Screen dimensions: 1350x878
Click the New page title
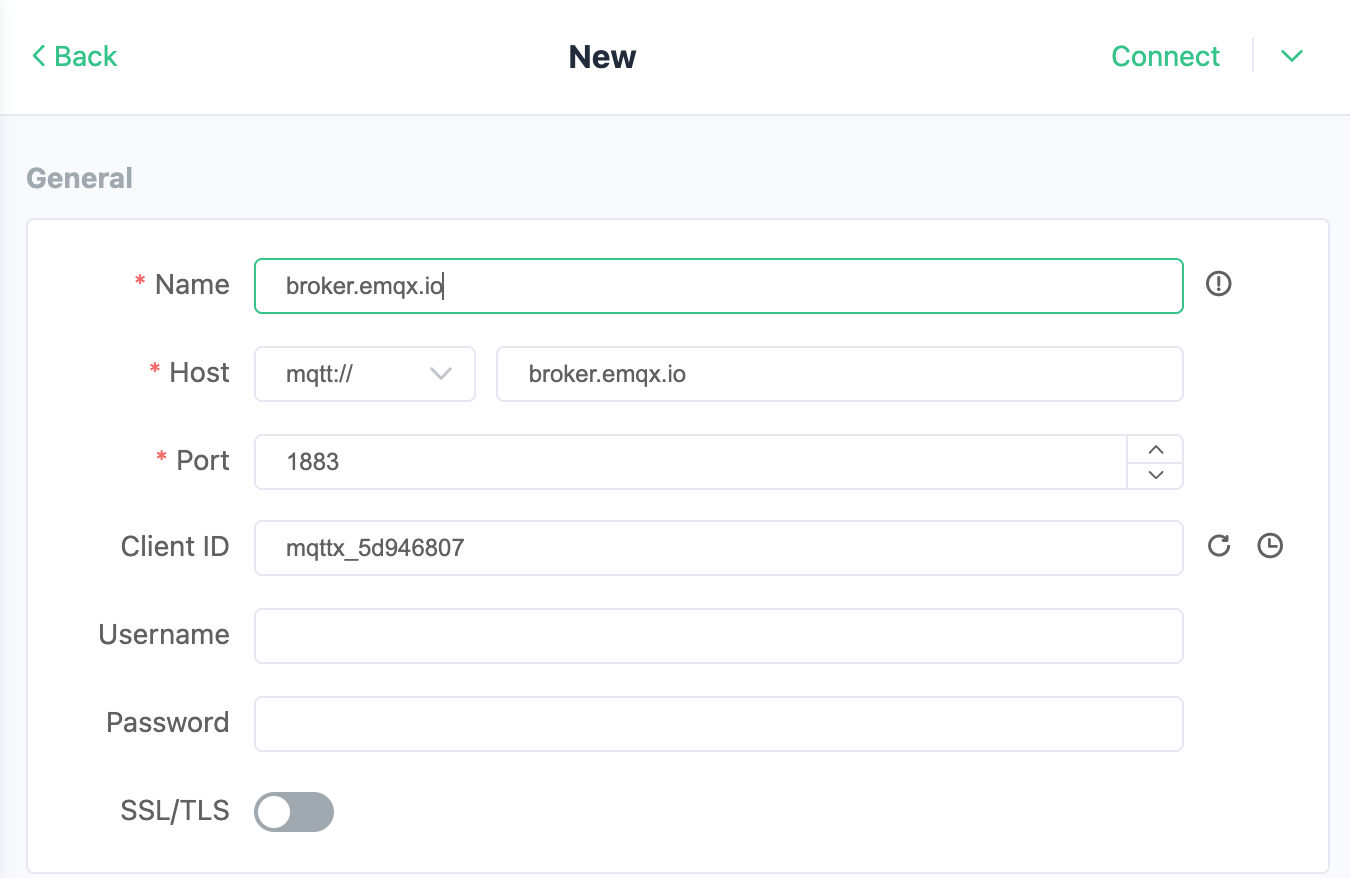602,56
